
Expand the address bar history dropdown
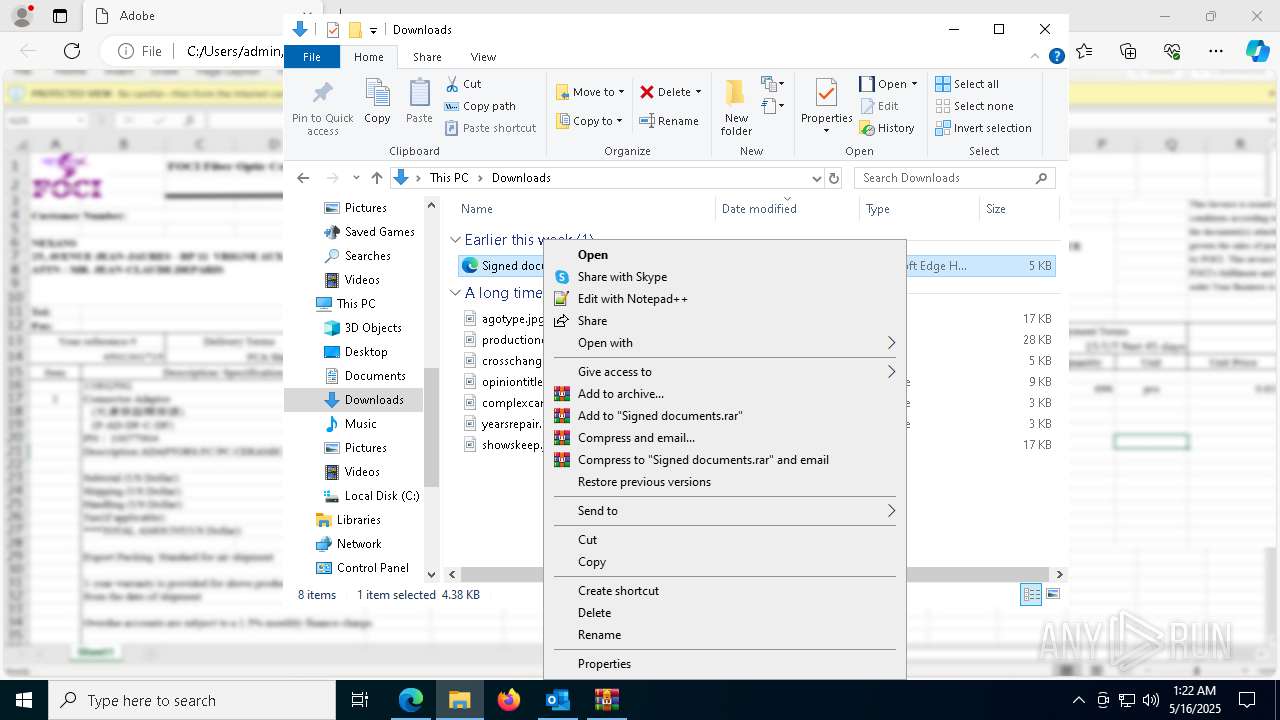(x=816, y=178)
